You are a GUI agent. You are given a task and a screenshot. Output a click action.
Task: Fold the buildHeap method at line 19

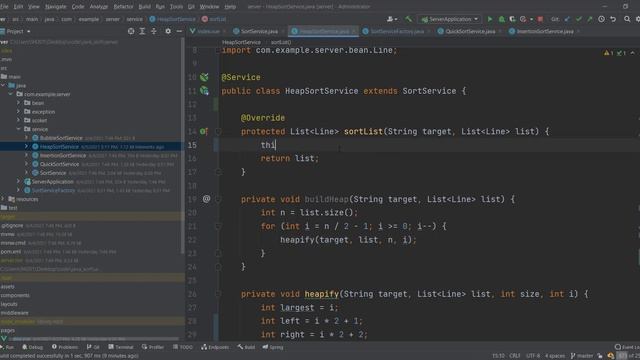(x=218, y=199)
